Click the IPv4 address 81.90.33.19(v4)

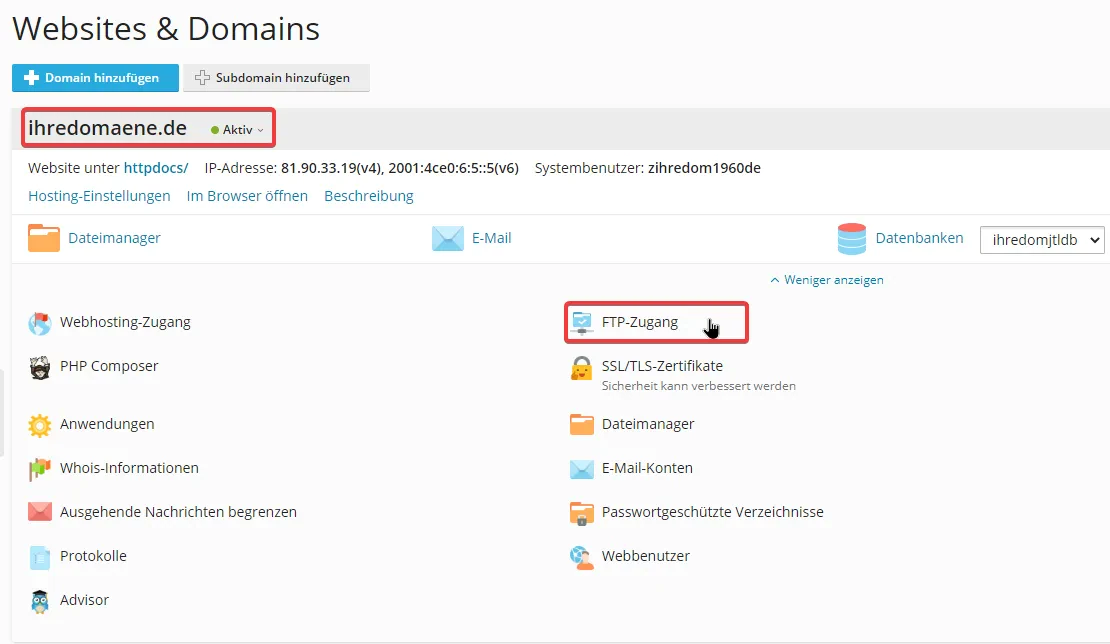point(333,168)
